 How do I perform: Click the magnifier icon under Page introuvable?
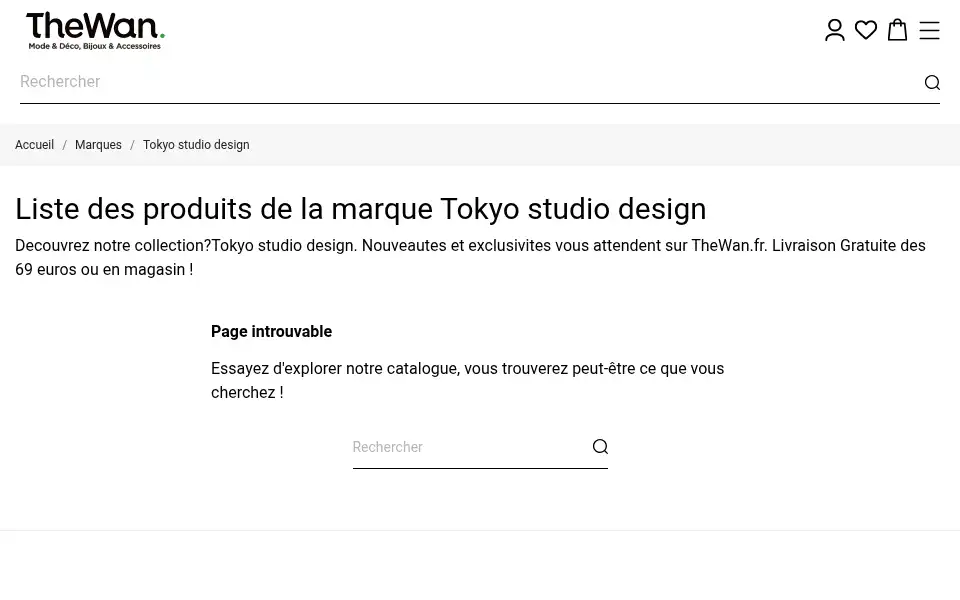(x=600, y=446)
